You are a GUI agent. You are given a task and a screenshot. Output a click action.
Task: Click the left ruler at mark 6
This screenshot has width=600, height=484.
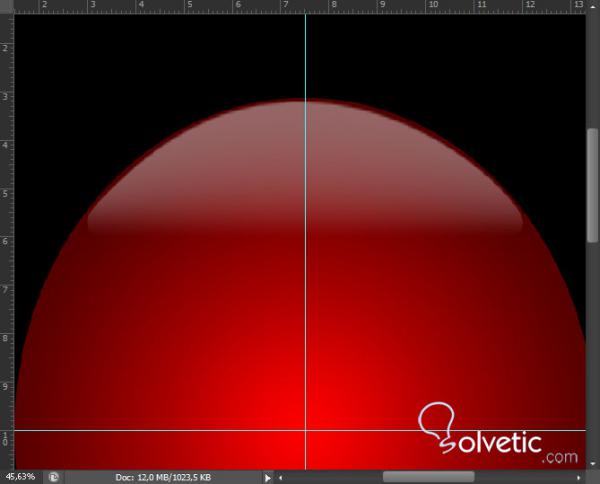click(5, 241)
